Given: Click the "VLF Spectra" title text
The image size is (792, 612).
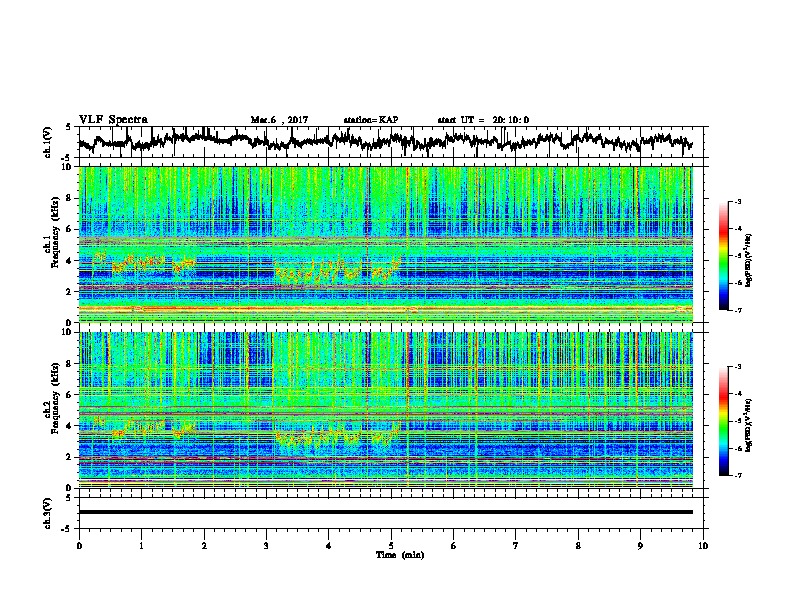Looking at the screenshot, I should (x=113, y=120).
